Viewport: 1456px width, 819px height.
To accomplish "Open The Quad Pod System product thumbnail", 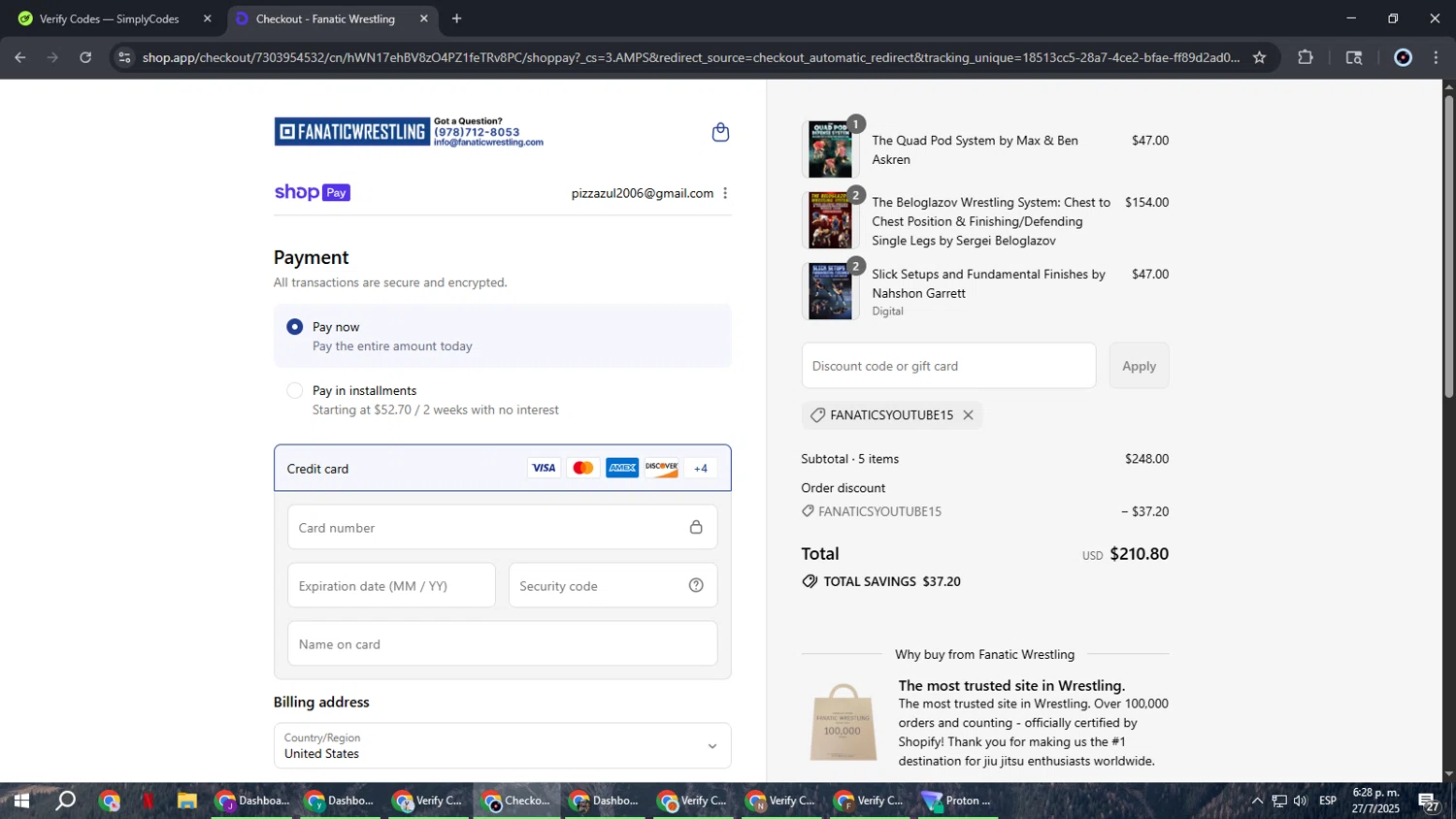I will coord(831,149).
